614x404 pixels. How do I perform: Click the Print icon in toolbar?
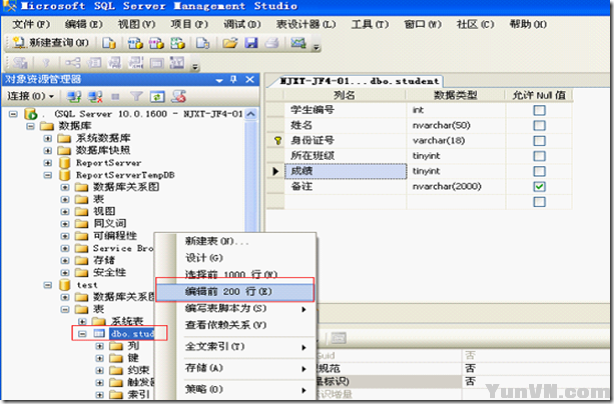click(x=271, y=43)
